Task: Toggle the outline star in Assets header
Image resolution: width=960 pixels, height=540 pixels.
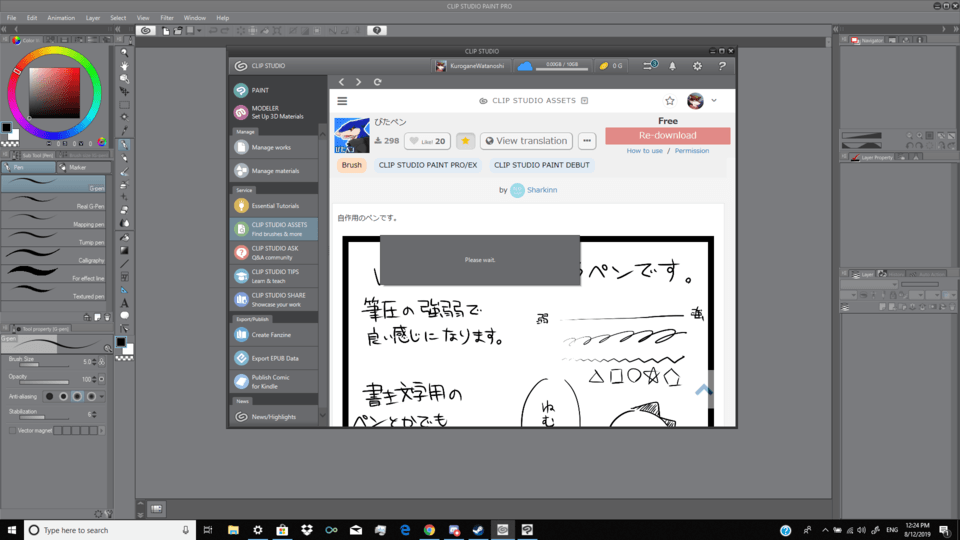Action: [670, 101]
